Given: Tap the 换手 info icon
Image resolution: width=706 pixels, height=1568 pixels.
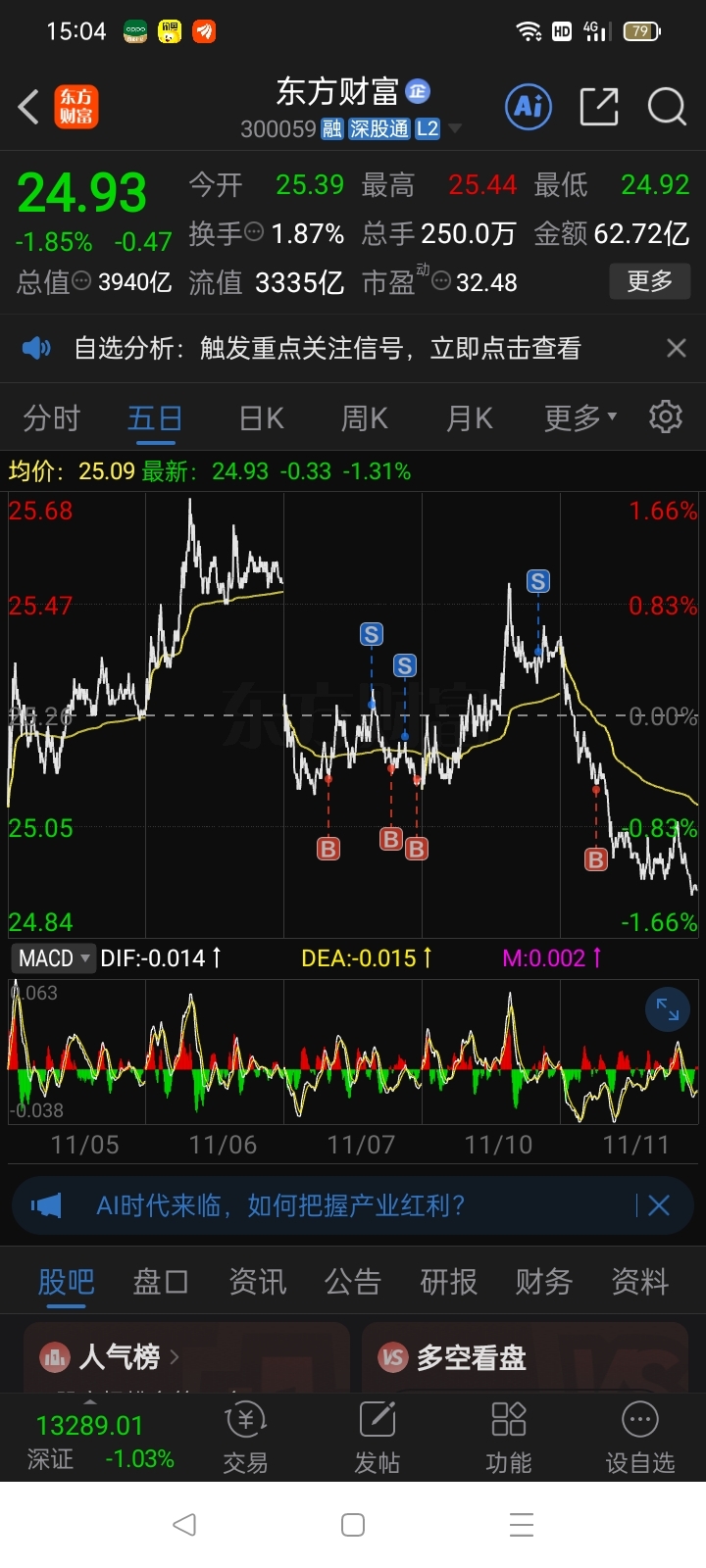Looking at the screenshot, I should click(254, 232).
